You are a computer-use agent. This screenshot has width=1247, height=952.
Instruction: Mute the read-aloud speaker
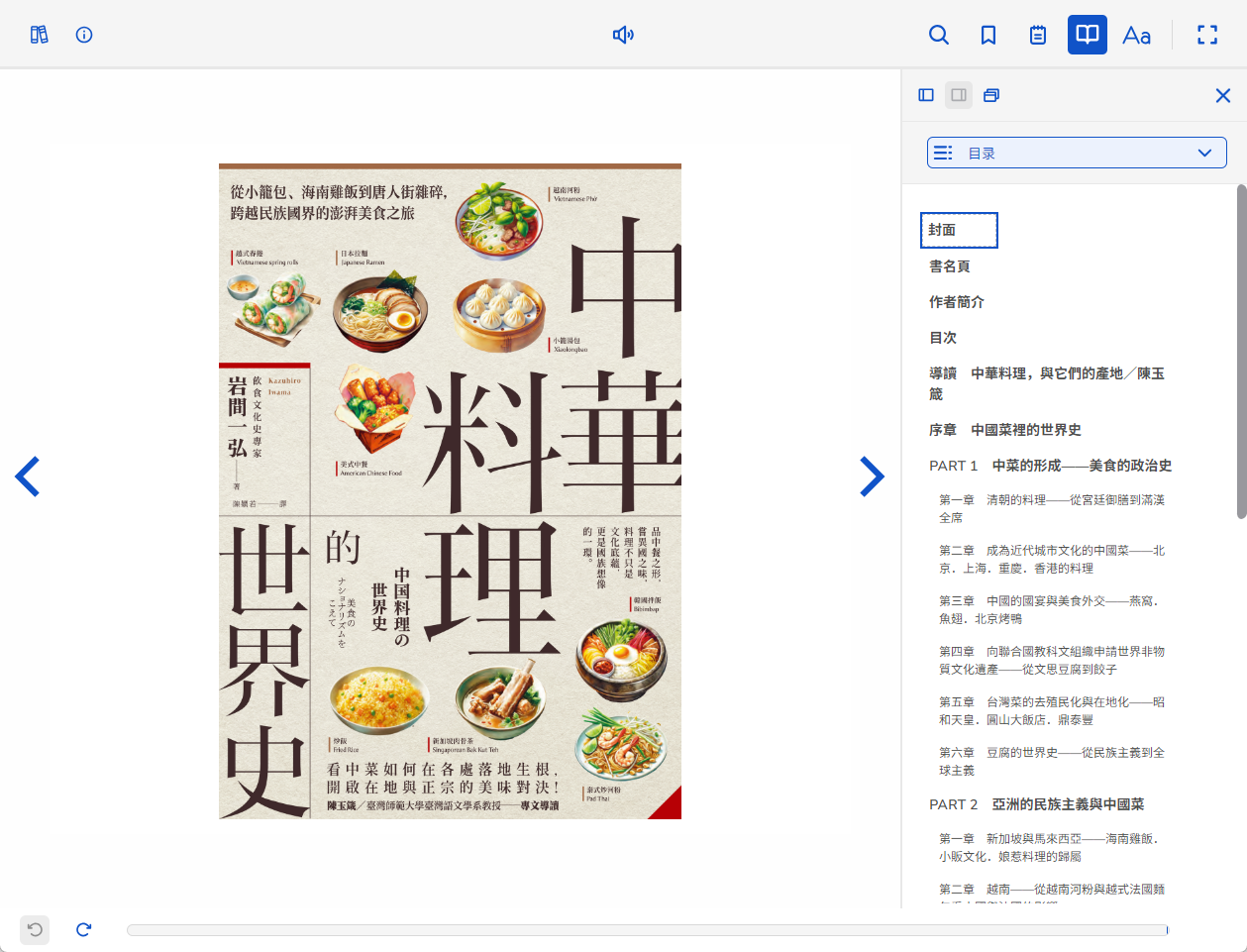click(x=623, y=34)
